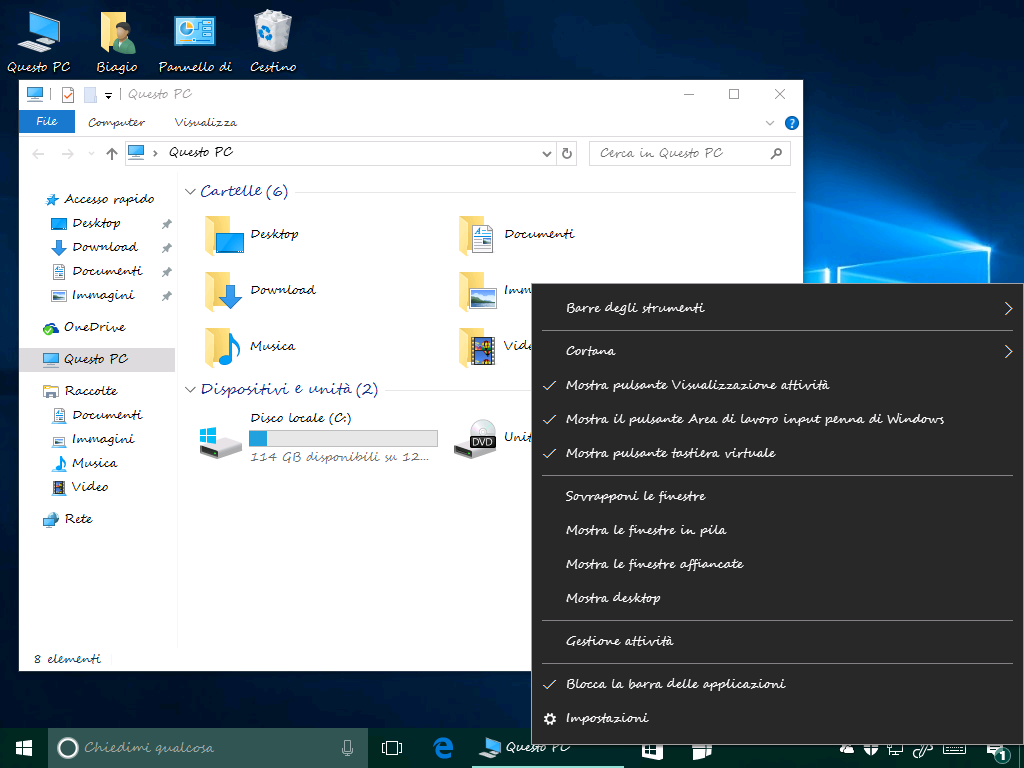The width and height of the screenshot is (1024, 768).
Task: Expand the Barre degli strumenti submenu
Action: pyautogui.click(x=778, y=308)
